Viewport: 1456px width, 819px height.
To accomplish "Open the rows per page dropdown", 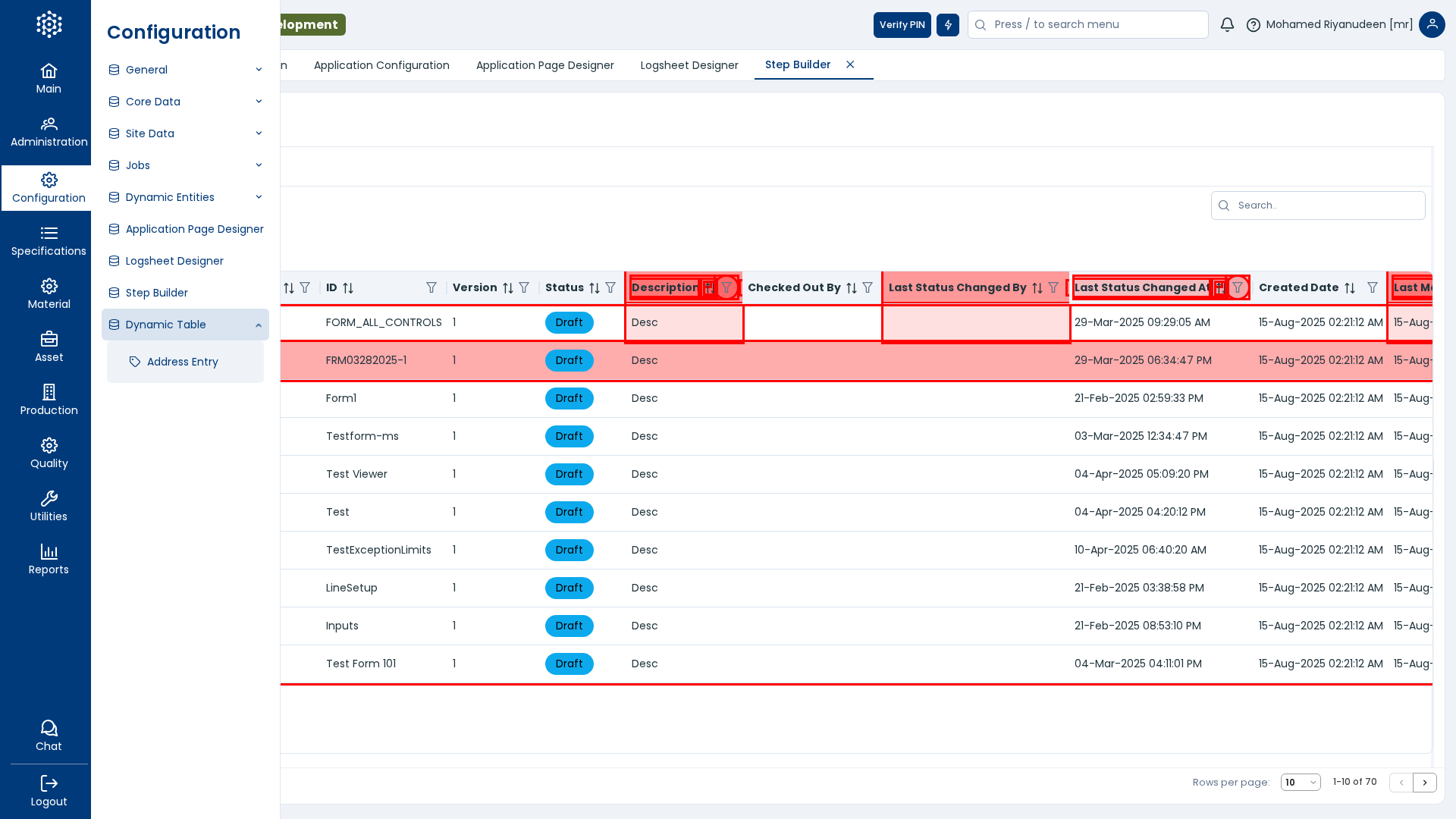I will tap(1301, 783).
